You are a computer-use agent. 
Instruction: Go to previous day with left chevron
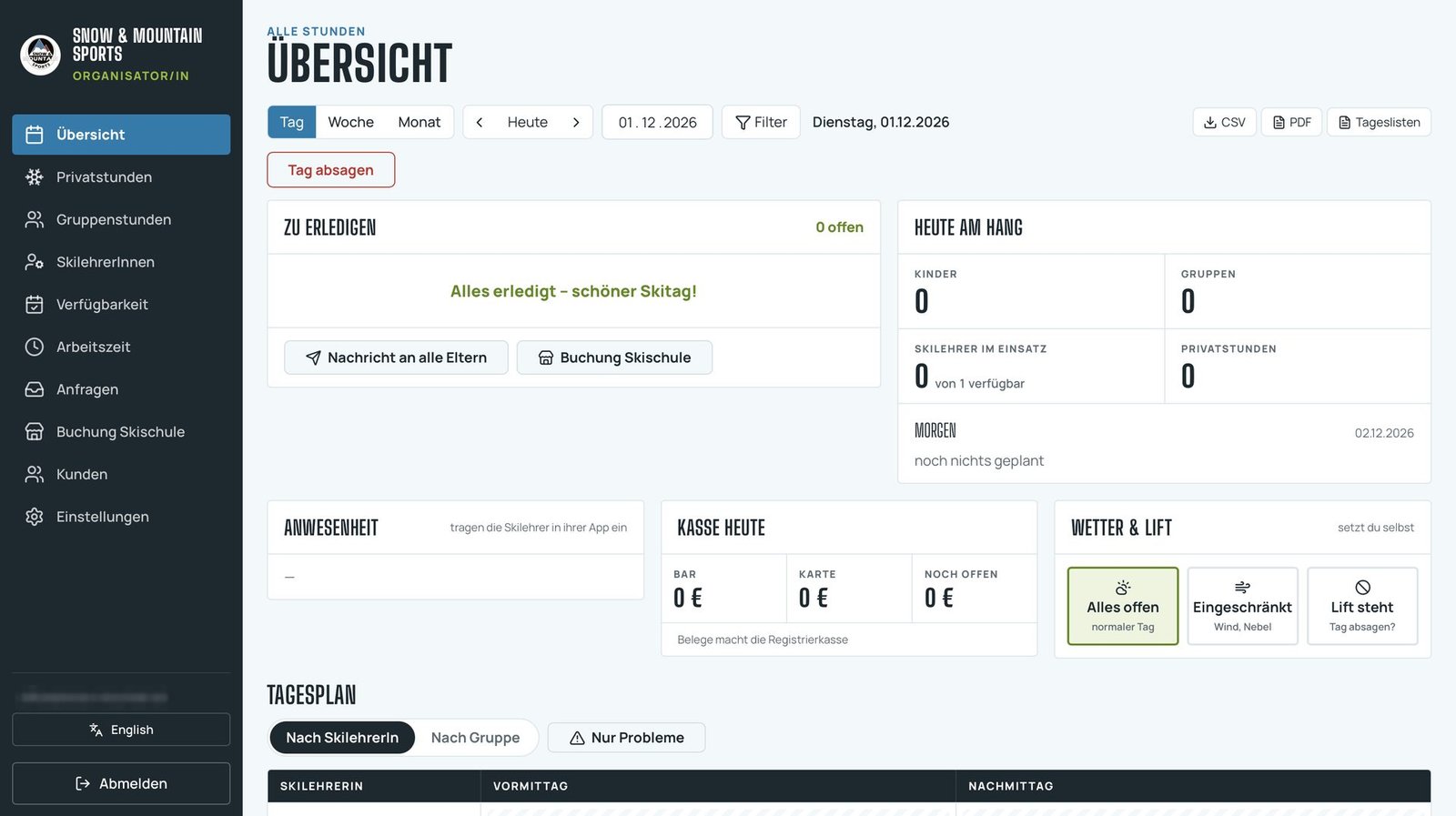(x=480, y=122)
